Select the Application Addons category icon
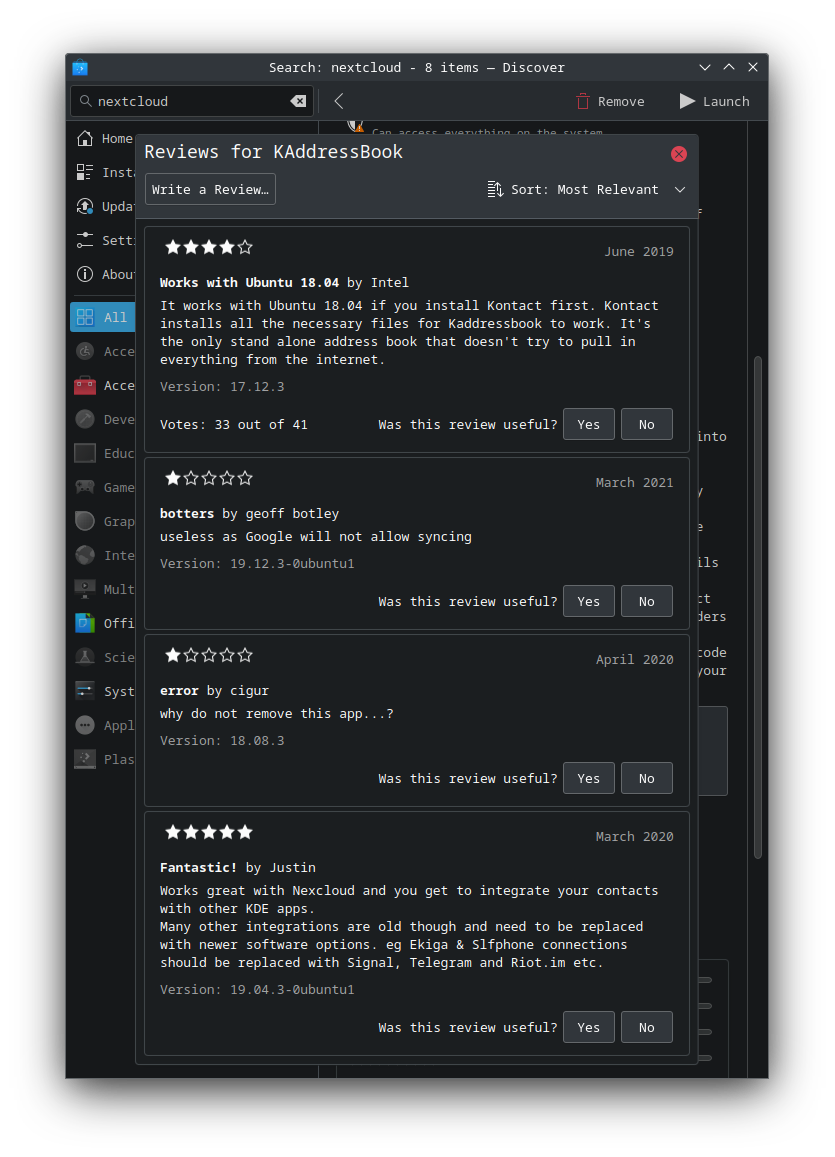835x1157 pixels. click(x=85, y=725)
